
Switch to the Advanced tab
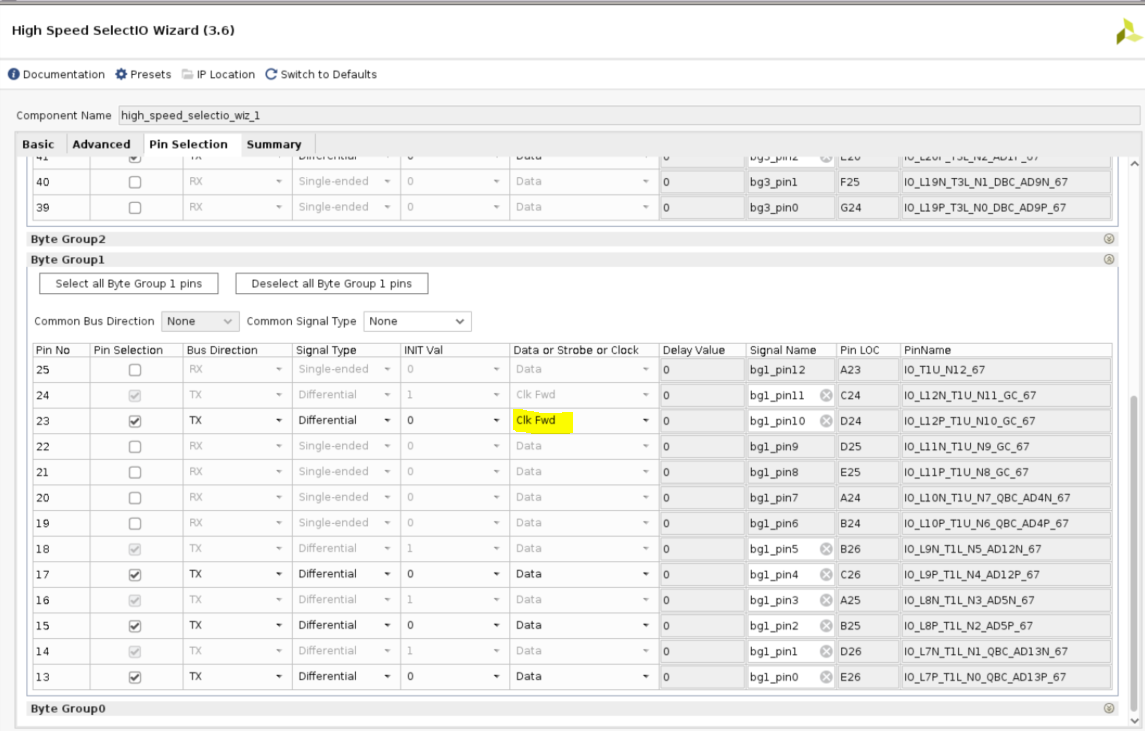(x=101, y=145)
